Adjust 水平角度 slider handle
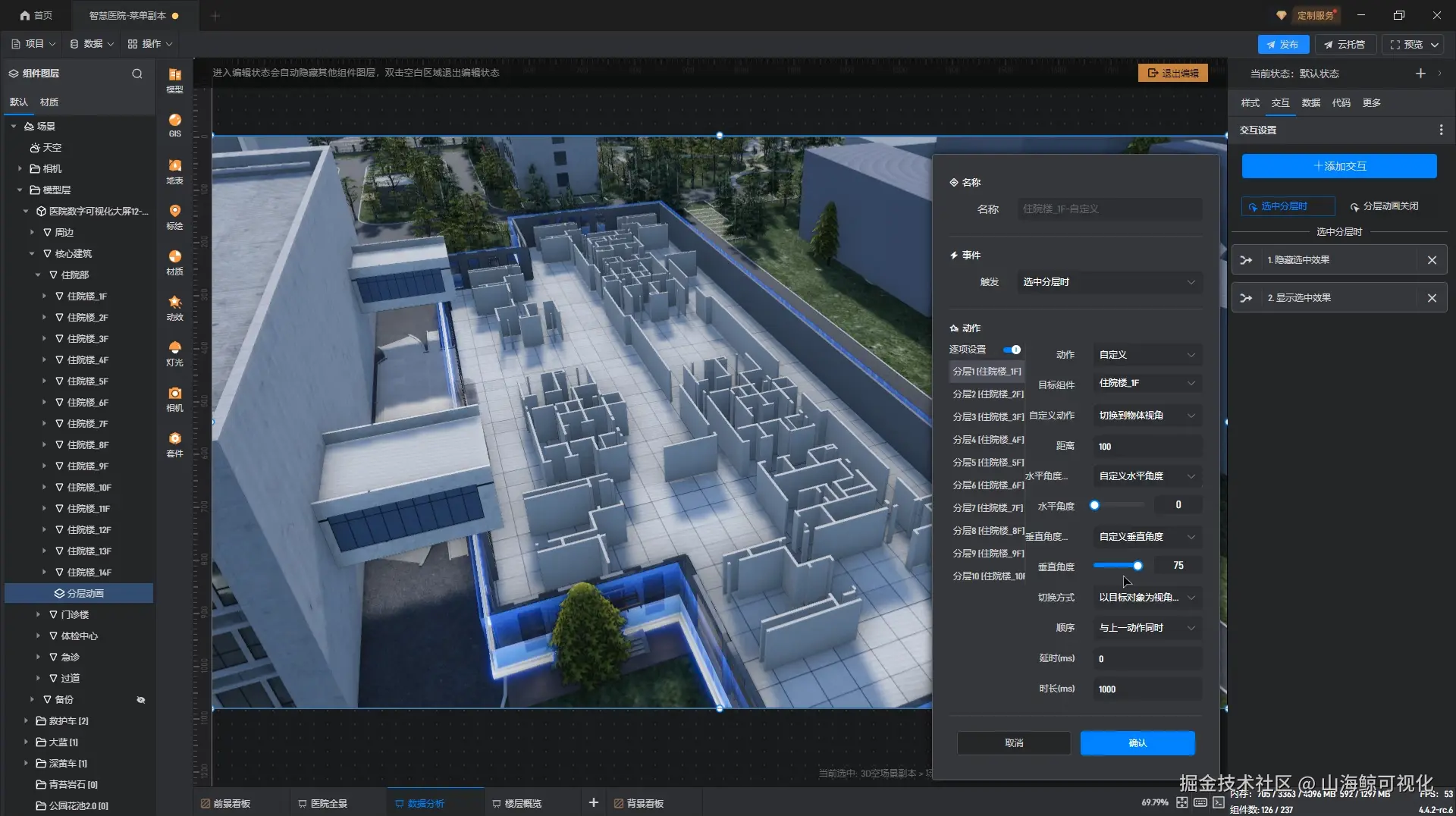1456x816 pixels. pos(1094,505)
